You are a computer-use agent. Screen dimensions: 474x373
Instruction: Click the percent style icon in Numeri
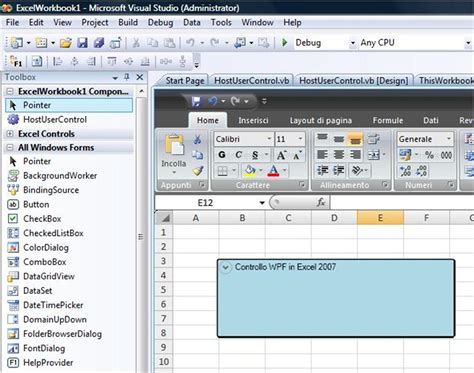(429, 155)
